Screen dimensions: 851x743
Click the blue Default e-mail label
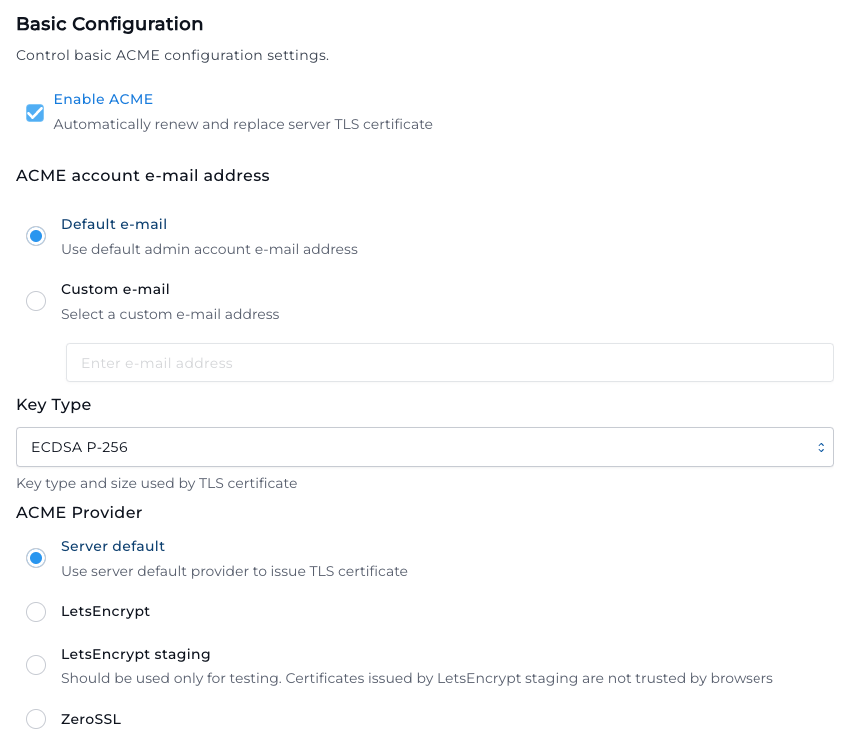coord(113,224)
